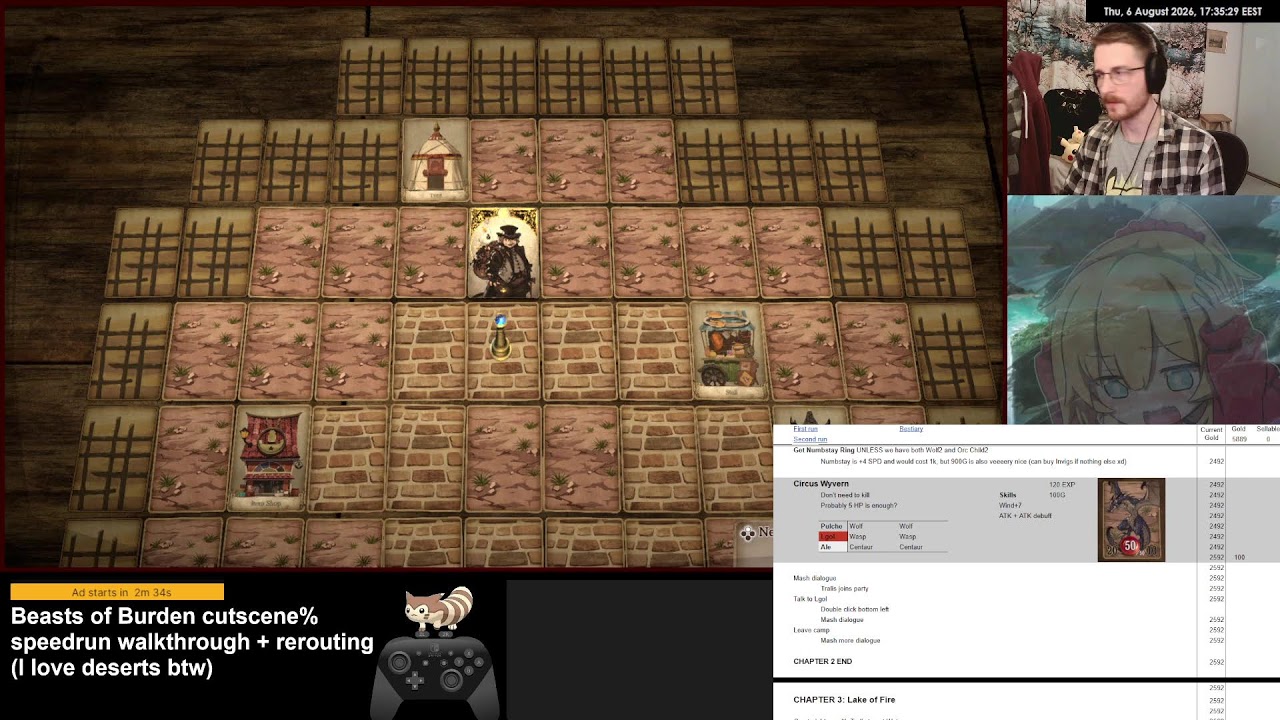The height and width of the screenshot is (720, 1280).
Task: Click the 'Current Gold' column header
Action: [x=1211, y=433]
